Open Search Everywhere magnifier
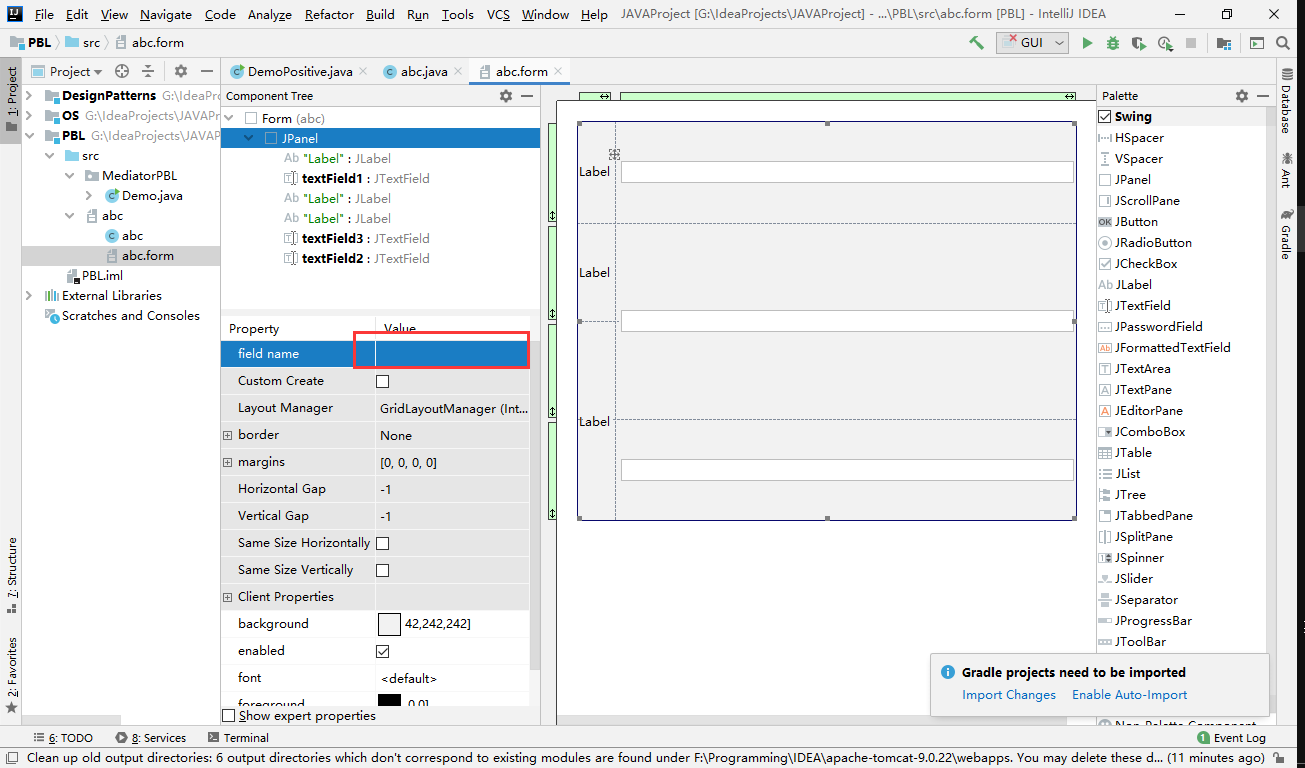 (x=1282, y=43)
